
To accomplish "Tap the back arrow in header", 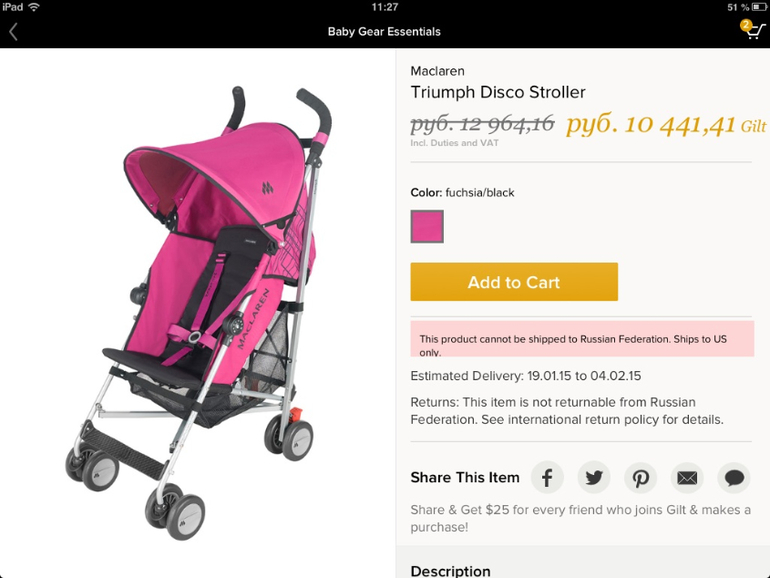I will pos(13,32).
